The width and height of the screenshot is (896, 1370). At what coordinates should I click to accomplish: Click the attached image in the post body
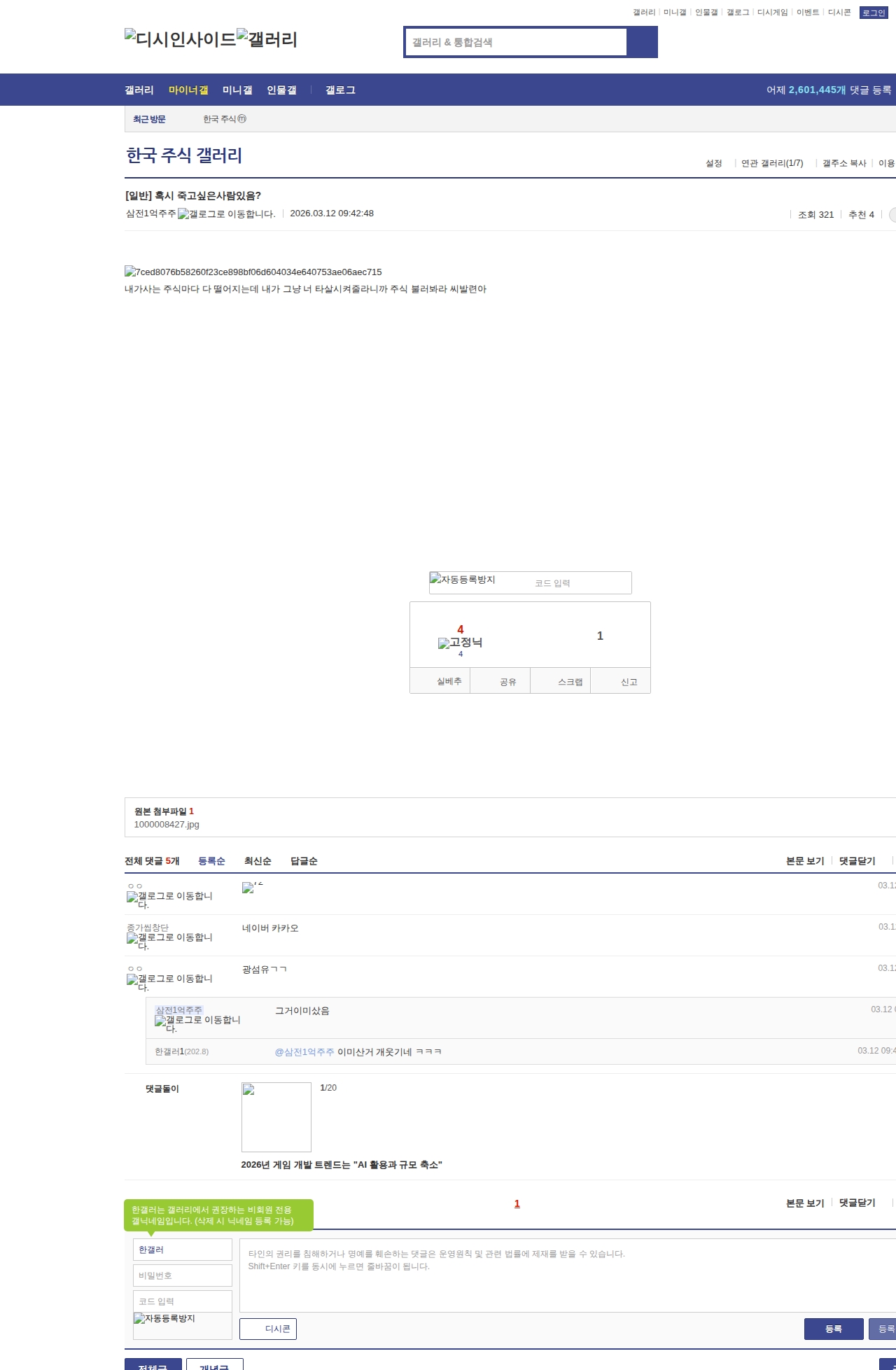coord(253,272)
